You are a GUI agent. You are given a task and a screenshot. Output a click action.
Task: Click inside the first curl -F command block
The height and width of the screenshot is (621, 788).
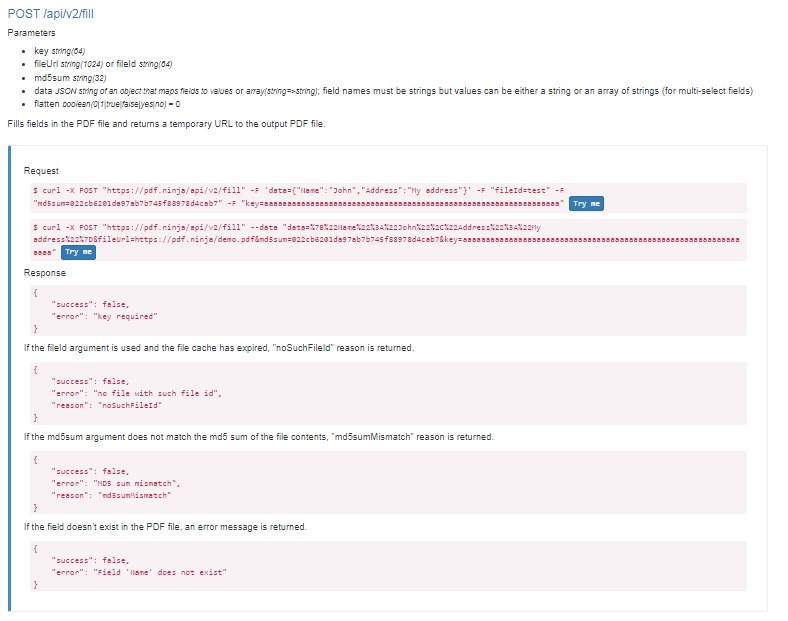(388, 197)
